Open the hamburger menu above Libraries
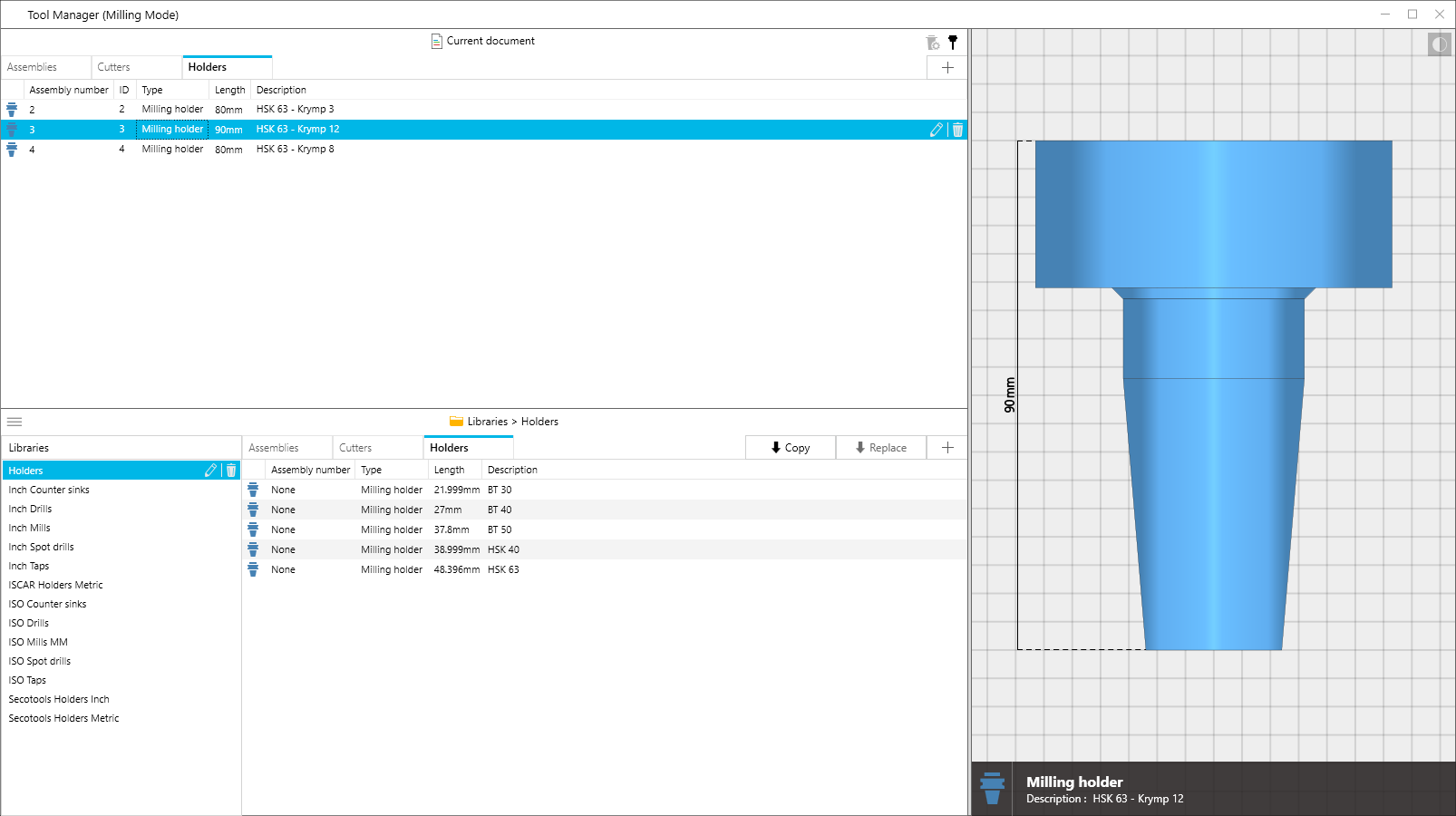This screenshot has height=816, width=1456. tap(15, 422)
